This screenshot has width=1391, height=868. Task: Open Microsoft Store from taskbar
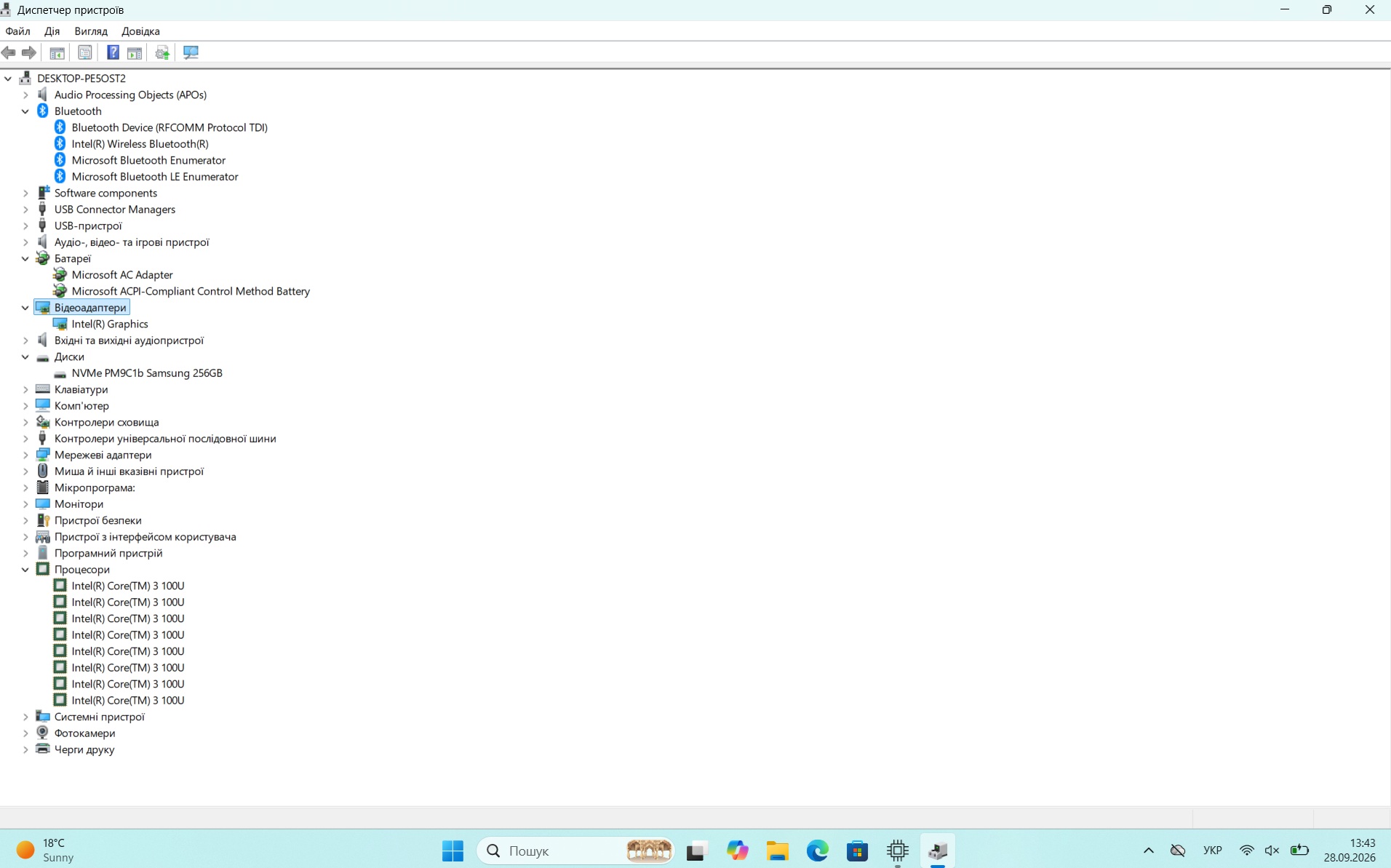pyautogui.click(x=857, y=851)
